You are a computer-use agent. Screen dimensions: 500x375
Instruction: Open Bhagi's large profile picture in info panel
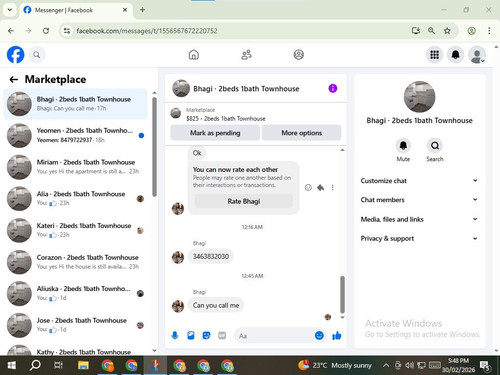click(x=419, y=97)
